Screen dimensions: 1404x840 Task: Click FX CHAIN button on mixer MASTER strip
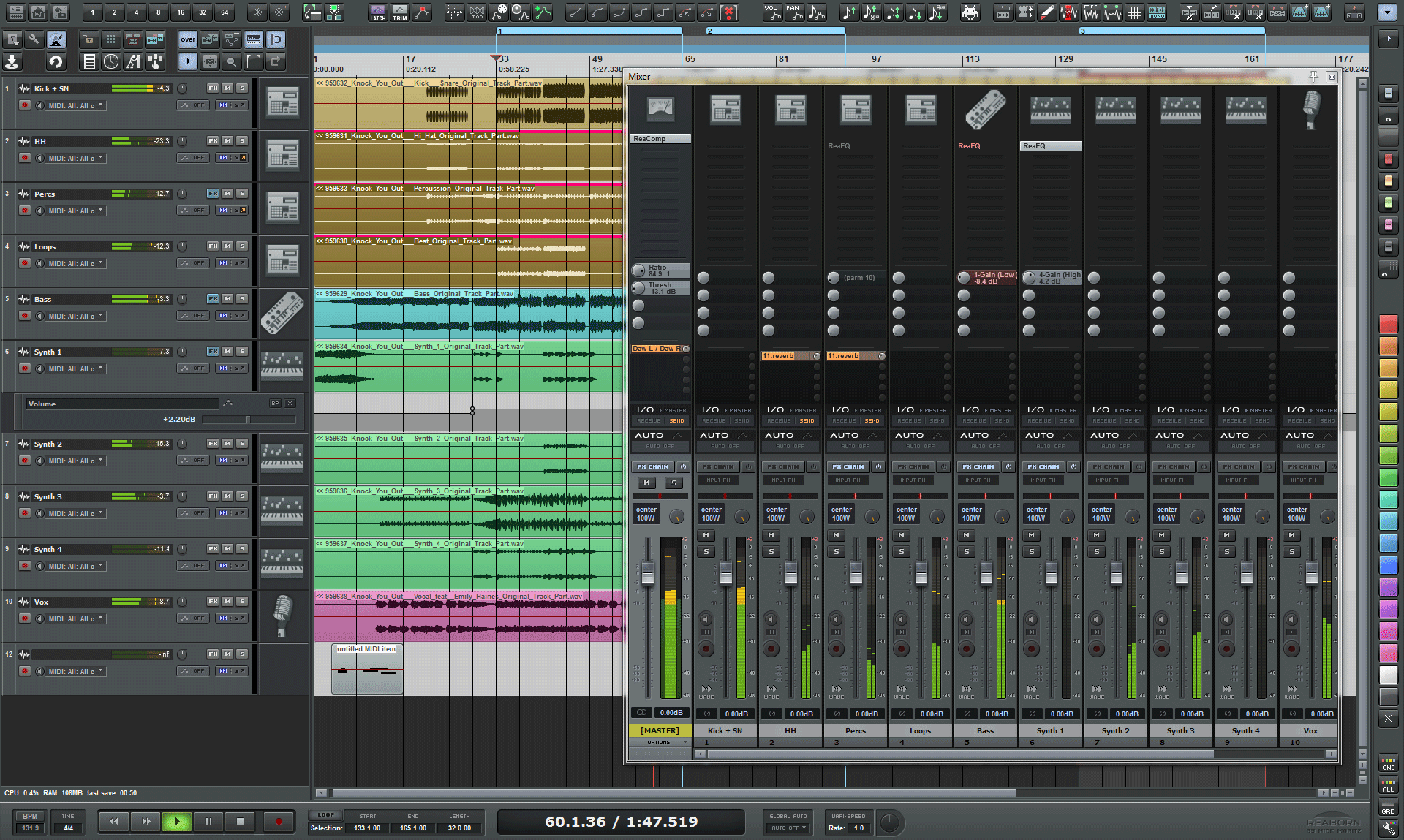point(652,466)
